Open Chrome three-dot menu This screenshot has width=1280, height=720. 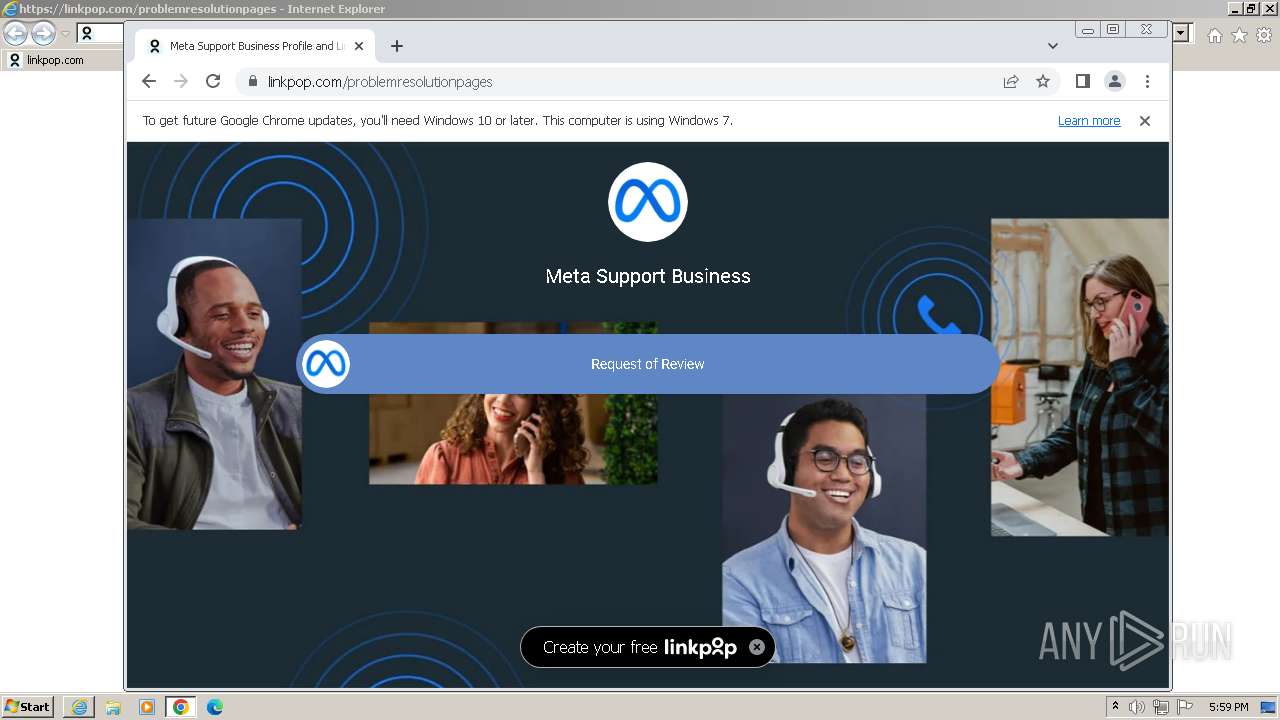pyautogui.click(x=1147, y=82)
